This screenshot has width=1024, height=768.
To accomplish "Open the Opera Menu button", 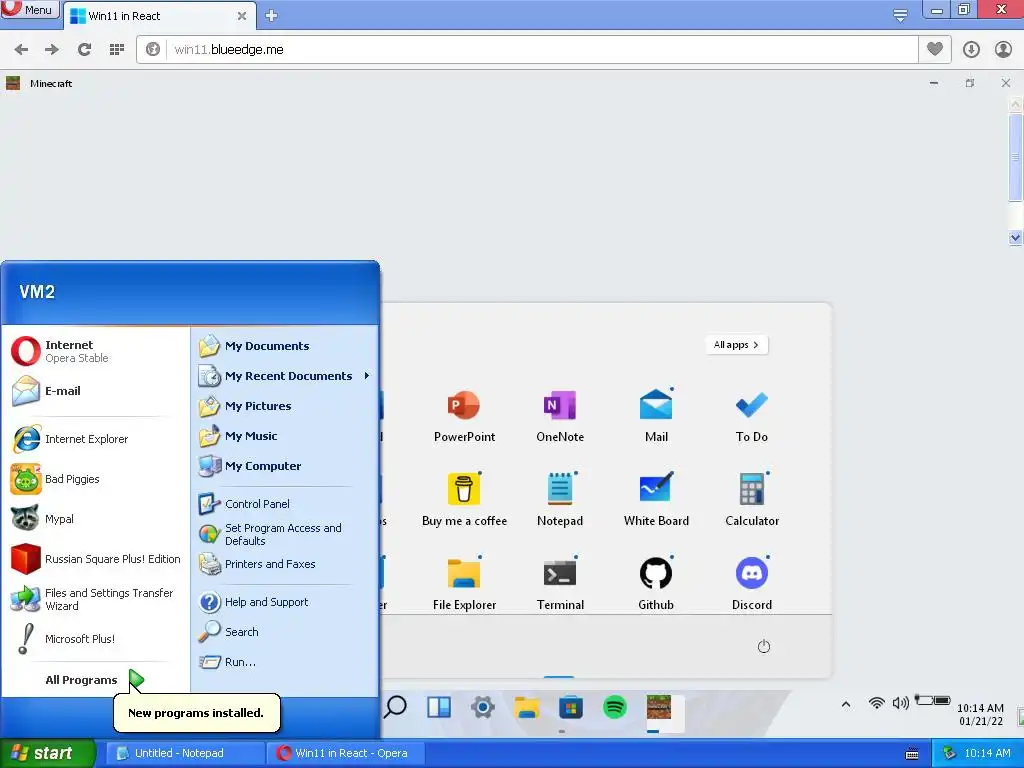I will click(x=30, y=10).
